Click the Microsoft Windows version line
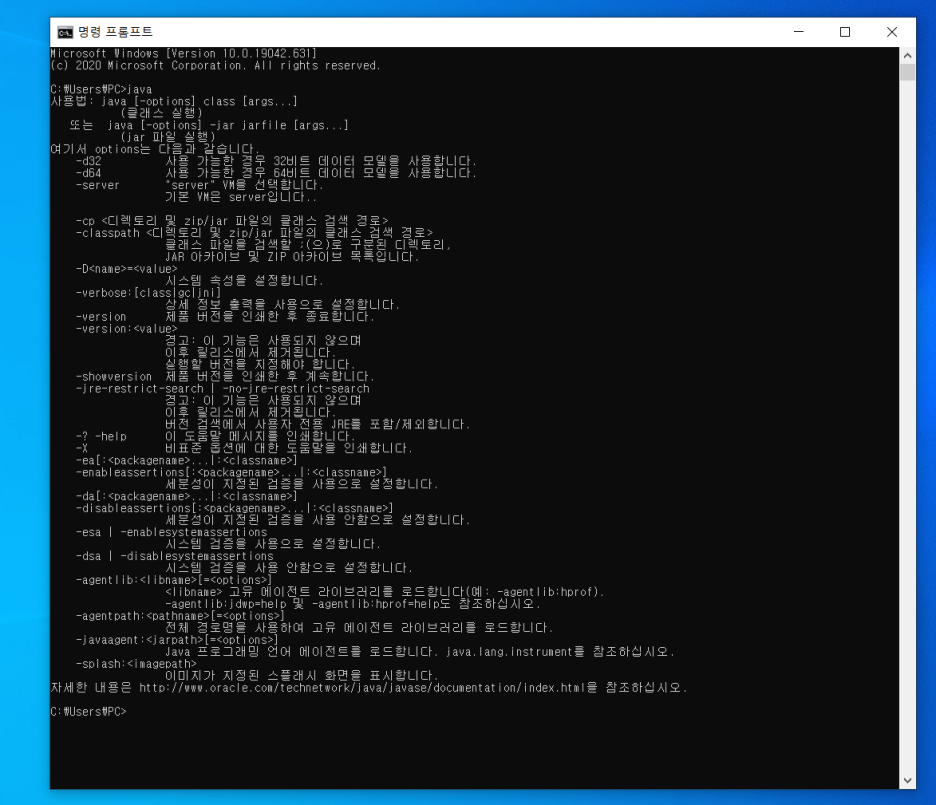This screenshot has height=805, width=936. [184, 54]
